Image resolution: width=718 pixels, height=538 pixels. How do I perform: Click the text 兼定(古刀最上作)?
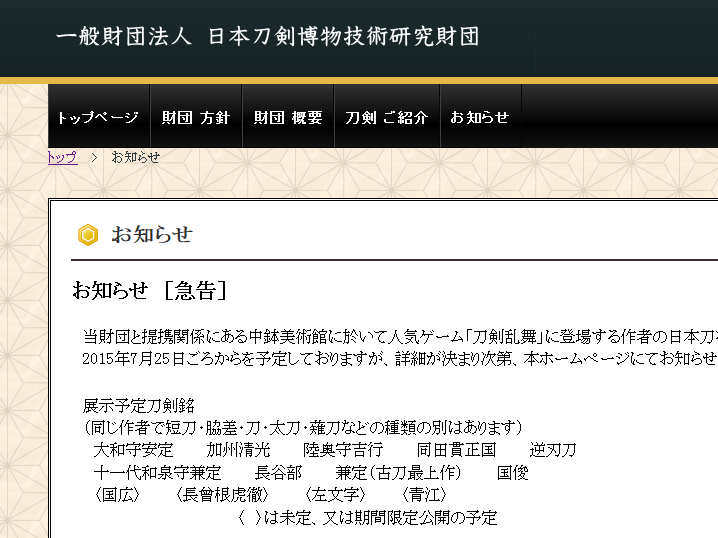398,473
